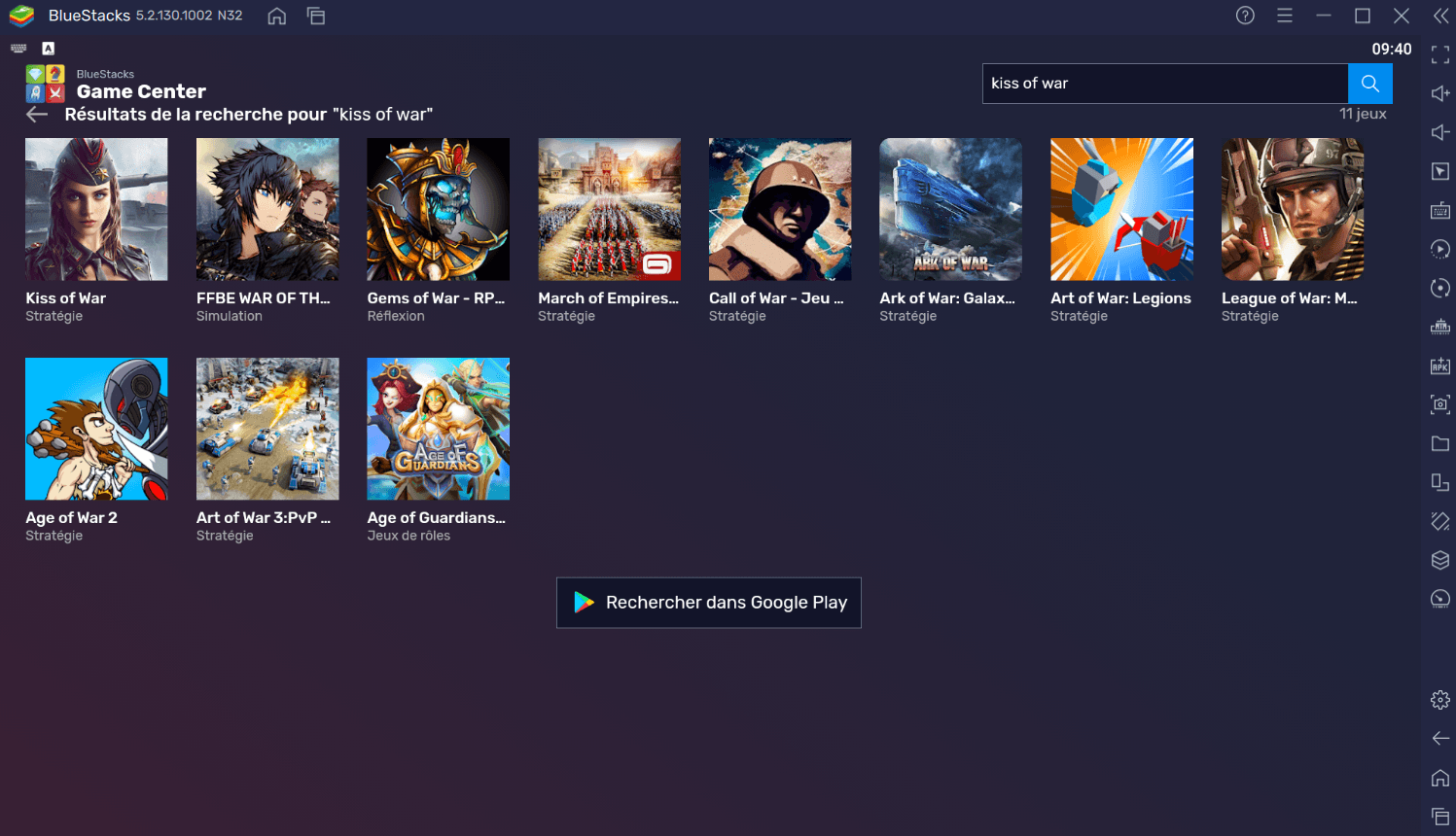Open game controls keyboard icon
Screen dimensions: 1456x836
point(1440,210)
